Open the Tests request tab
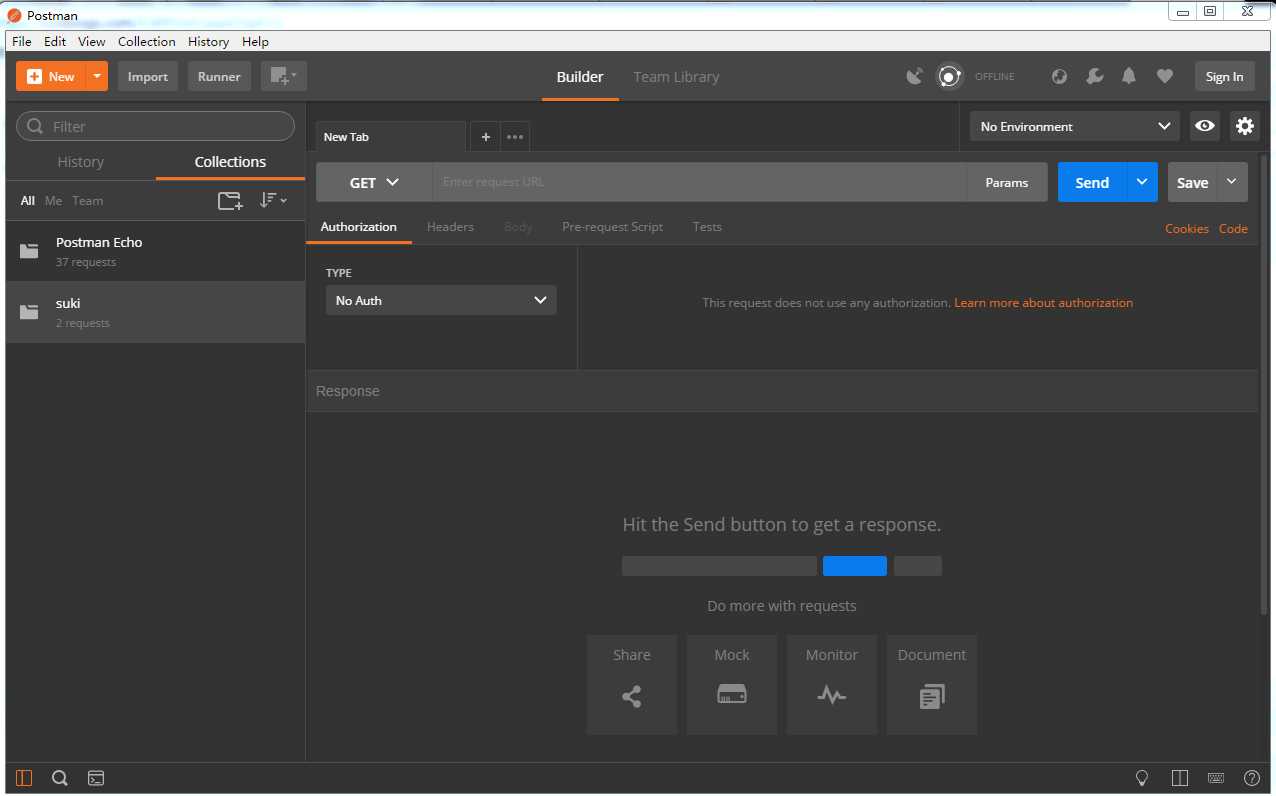Screen dimensions: 1276x796 pos(707,227)
